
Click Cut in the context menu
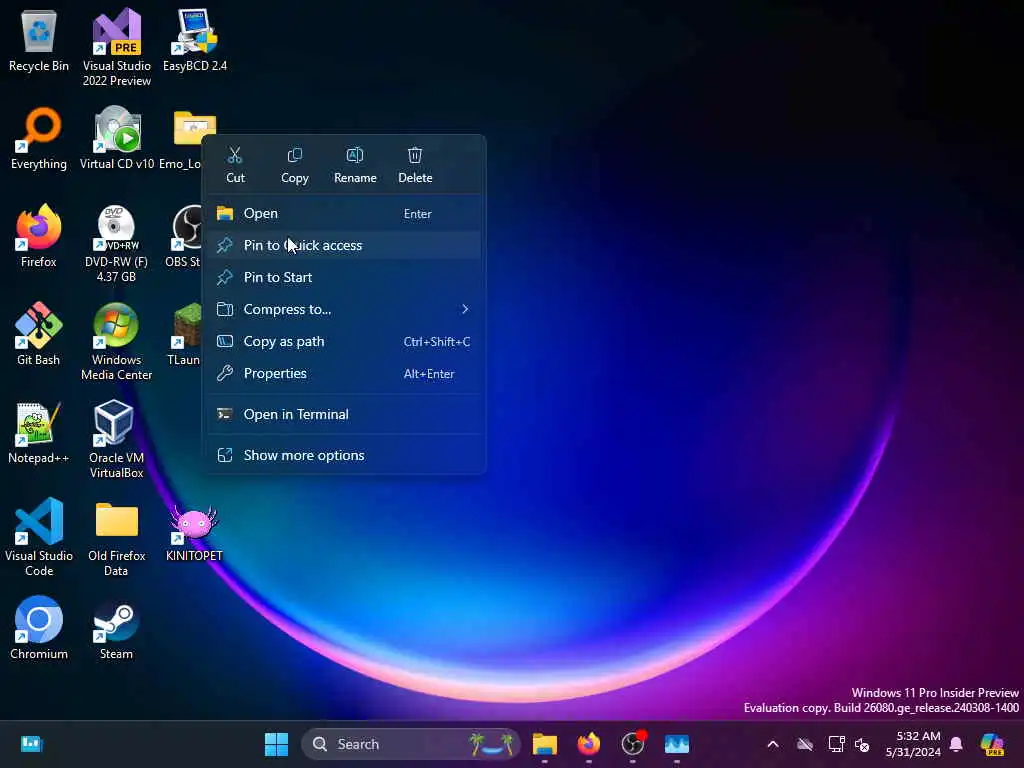[235, 165]
